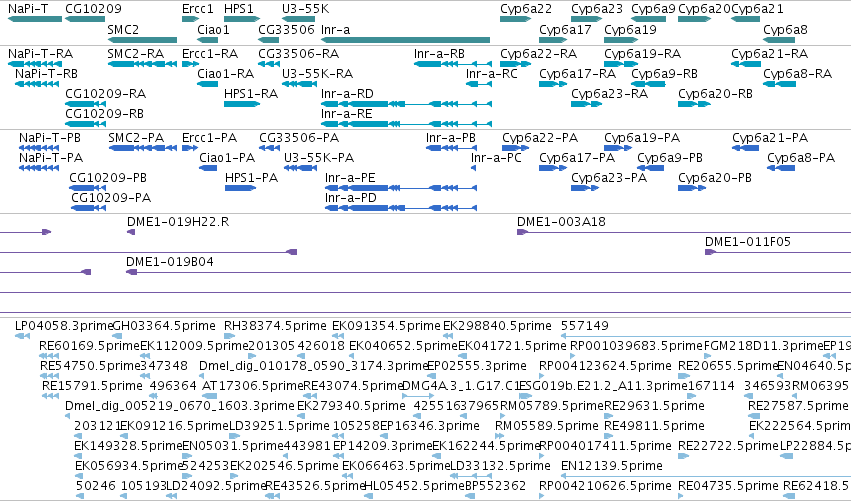This screenshot has width=851, height=501.
Task: Click protein U3-55K-PA label
Action: (x=319, y=157)
